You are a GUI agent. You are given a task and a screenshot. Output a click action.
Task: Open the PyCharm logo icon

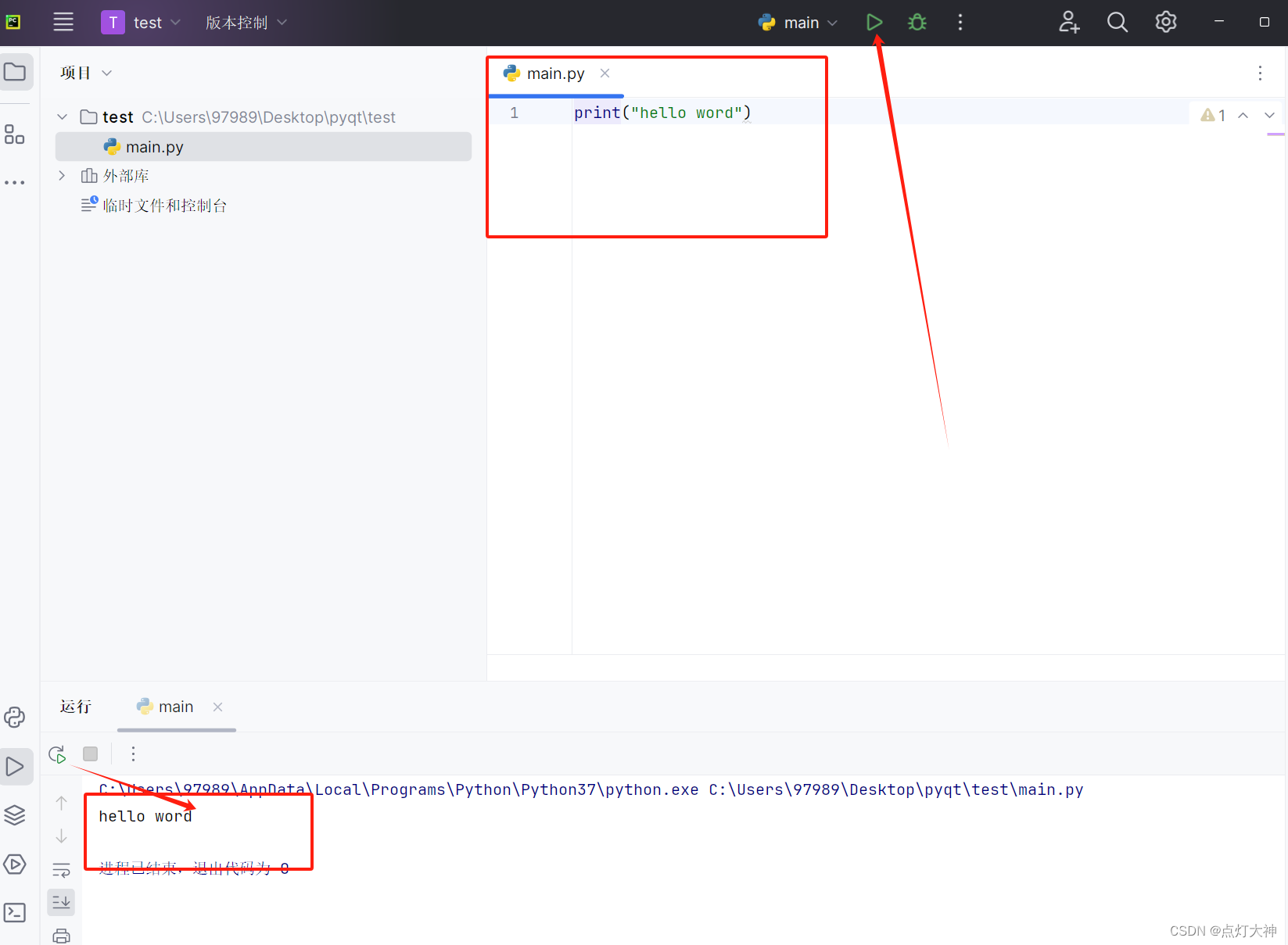point(13,22)
